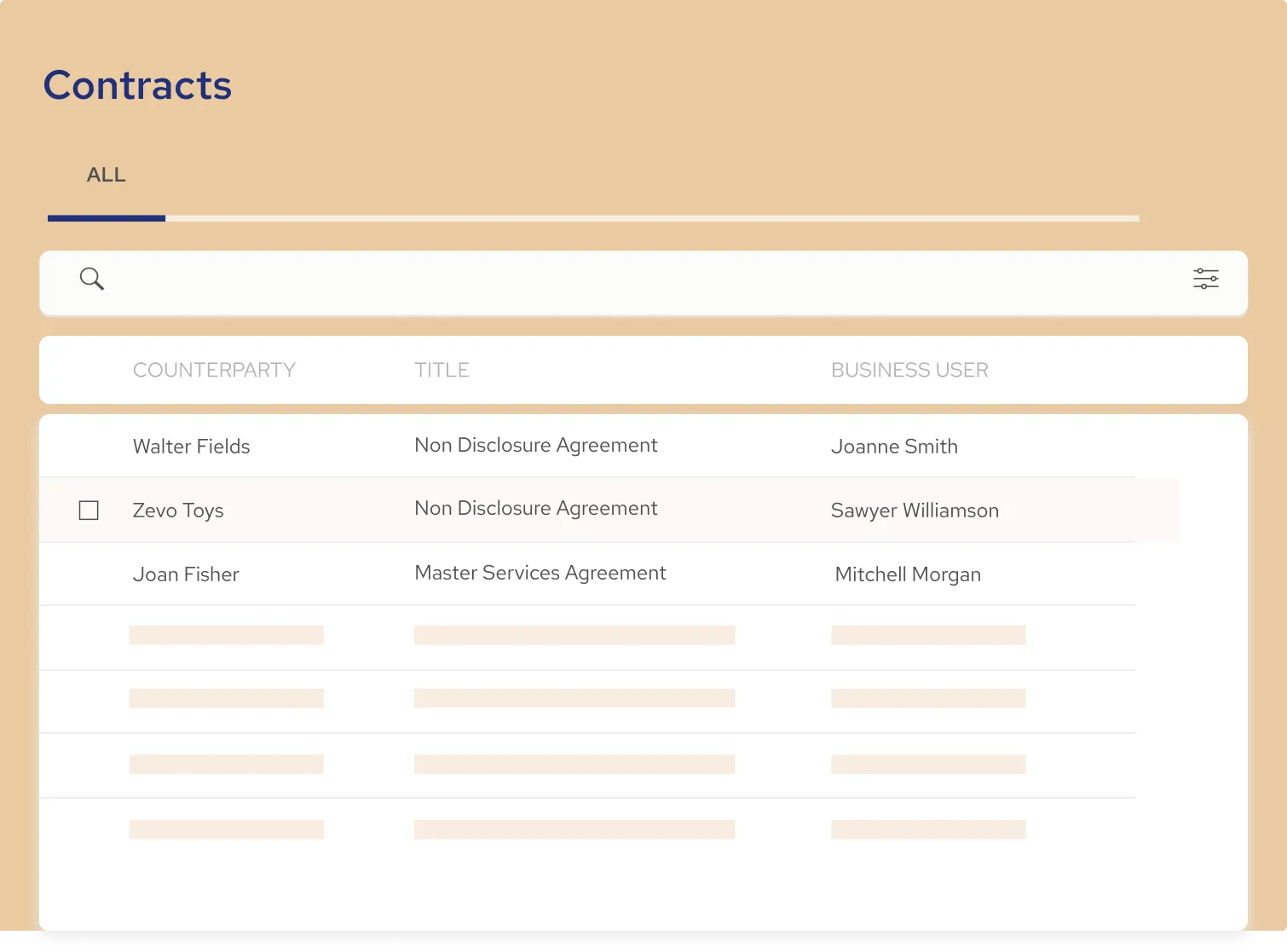
Task: Sort by the COUNTERPARTY column header
Action: pyautogui.click(x=214, y=370)
